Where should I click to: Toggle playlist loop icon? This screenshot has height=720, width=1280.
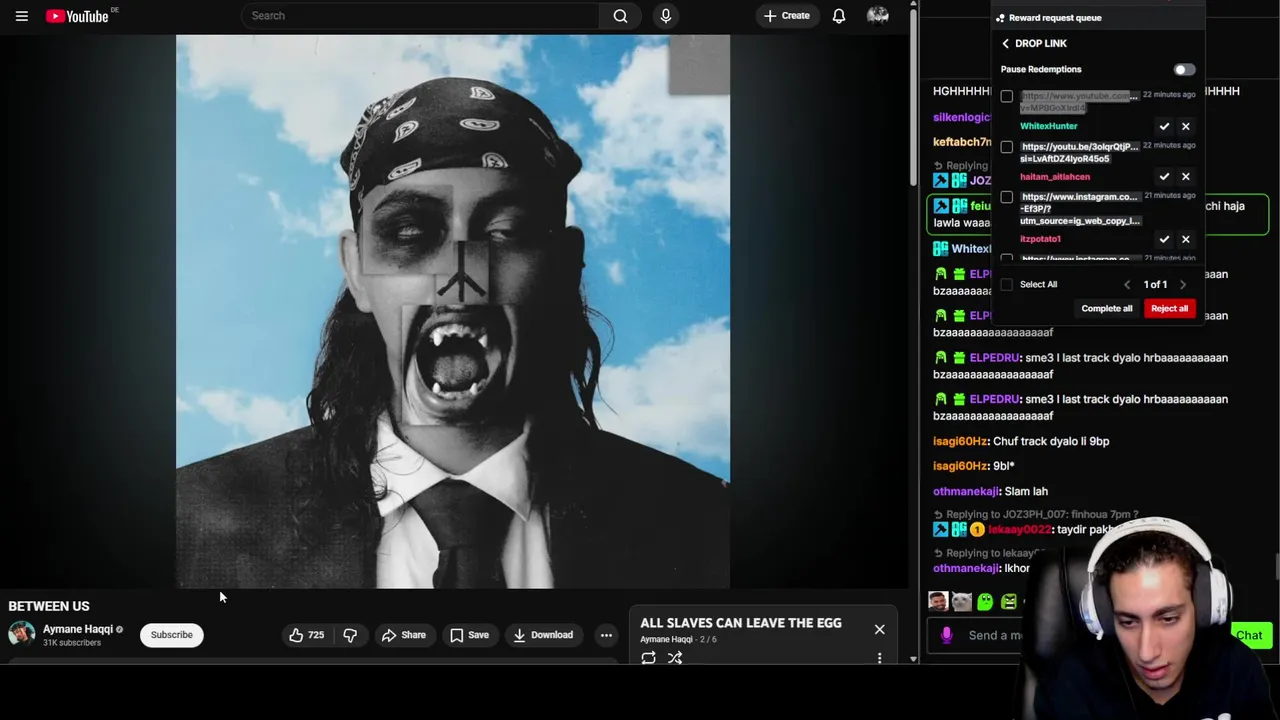pos(648,657)
